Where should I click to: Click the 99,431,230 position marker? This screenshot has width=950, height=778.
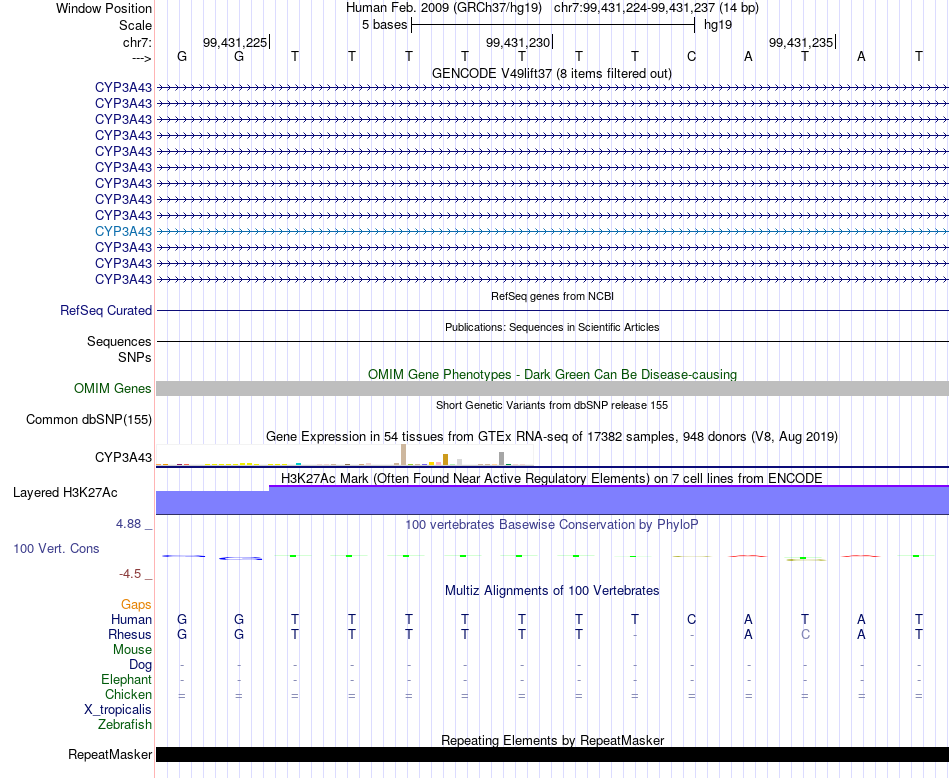point(518,42)
